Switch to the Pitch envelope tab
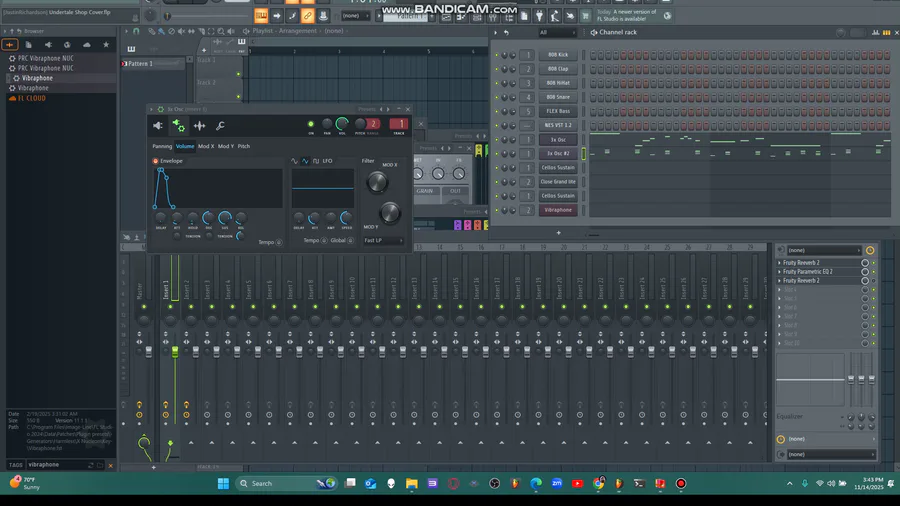This screenshot has height=506, width=900. 244,146
